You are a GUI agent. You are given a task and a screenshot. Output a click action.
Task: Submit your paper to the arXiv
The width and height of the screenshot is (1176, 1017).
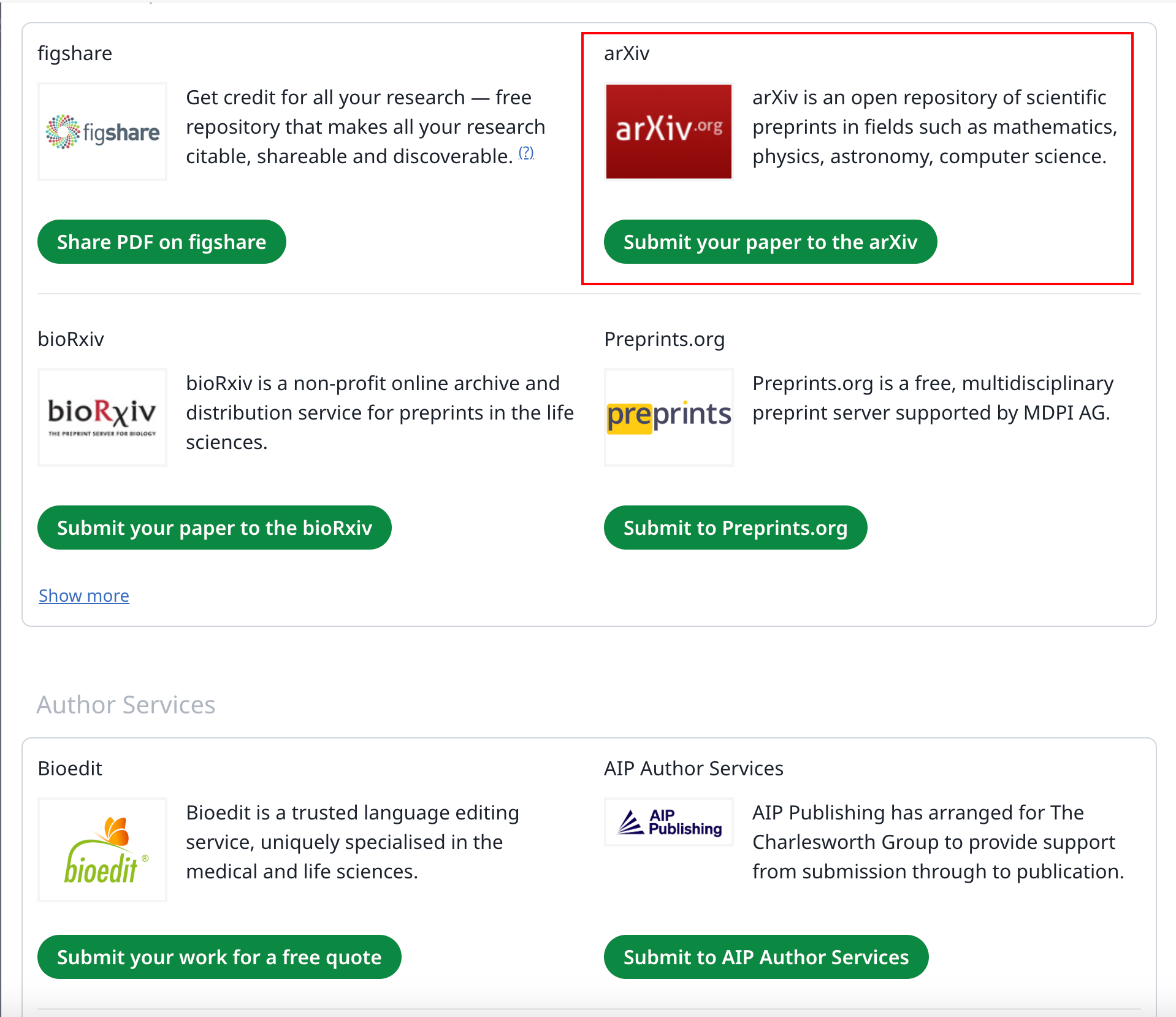[x=770, y=242]
